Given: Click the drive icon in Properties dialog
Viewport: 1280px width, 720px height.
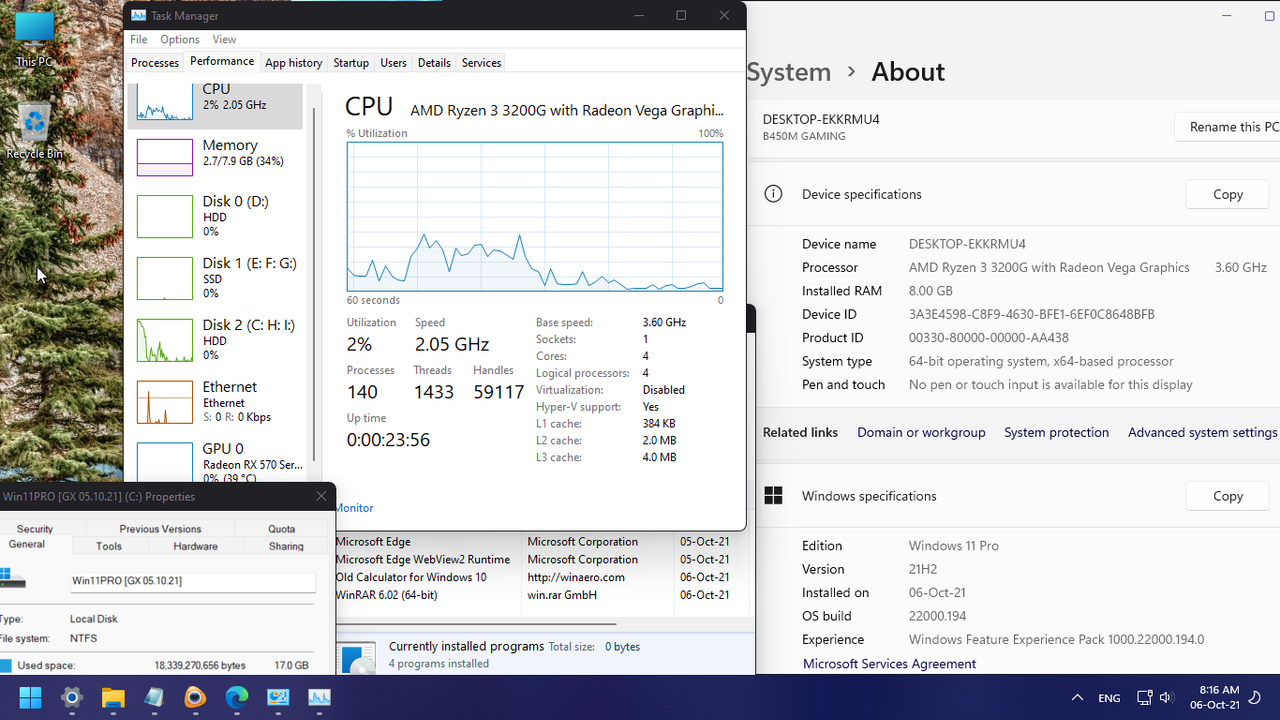Looking at the screenshot, I should [12, 579].
